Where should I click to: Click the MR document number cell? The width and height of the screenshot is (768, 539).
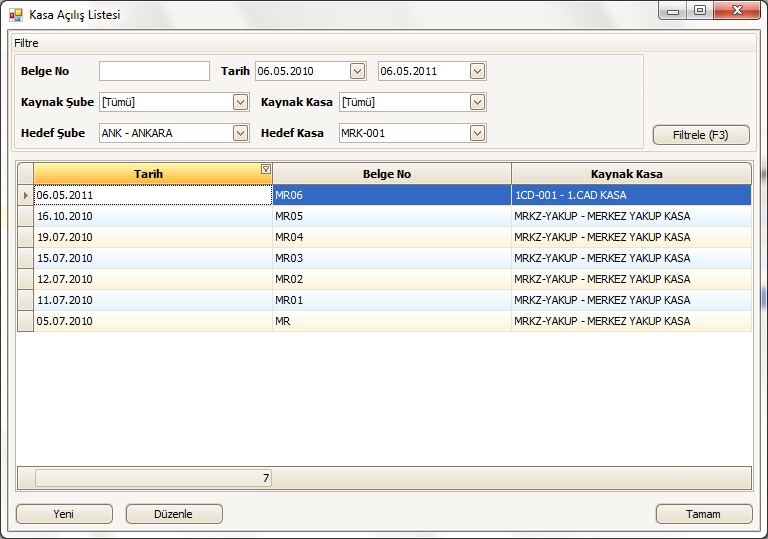392,321
